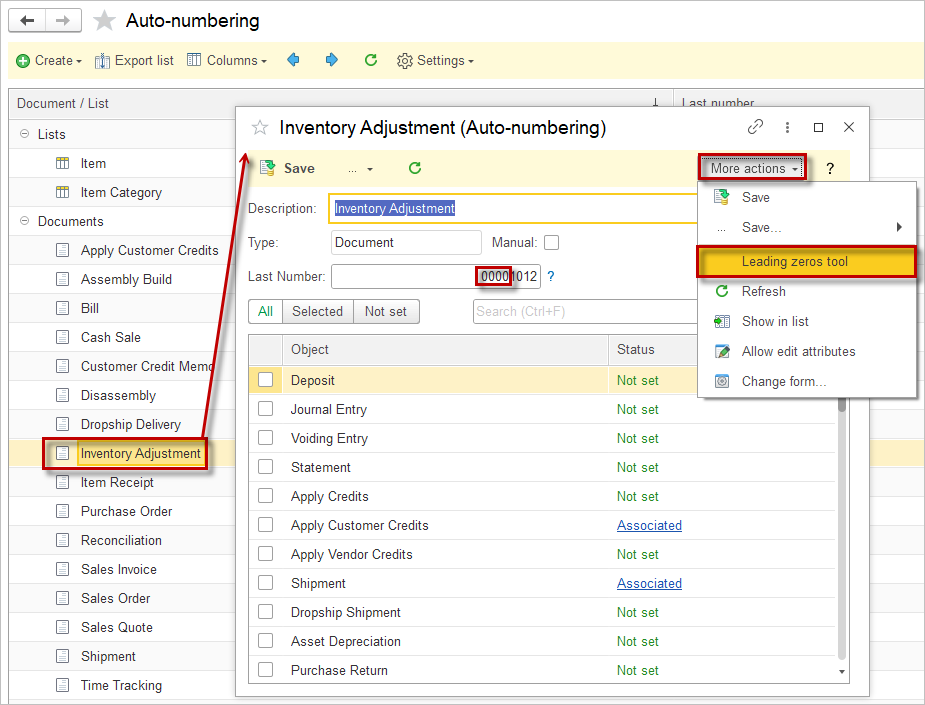
Task: Click the favorite star next to Auto-numbering title
Action: [104, 21]
